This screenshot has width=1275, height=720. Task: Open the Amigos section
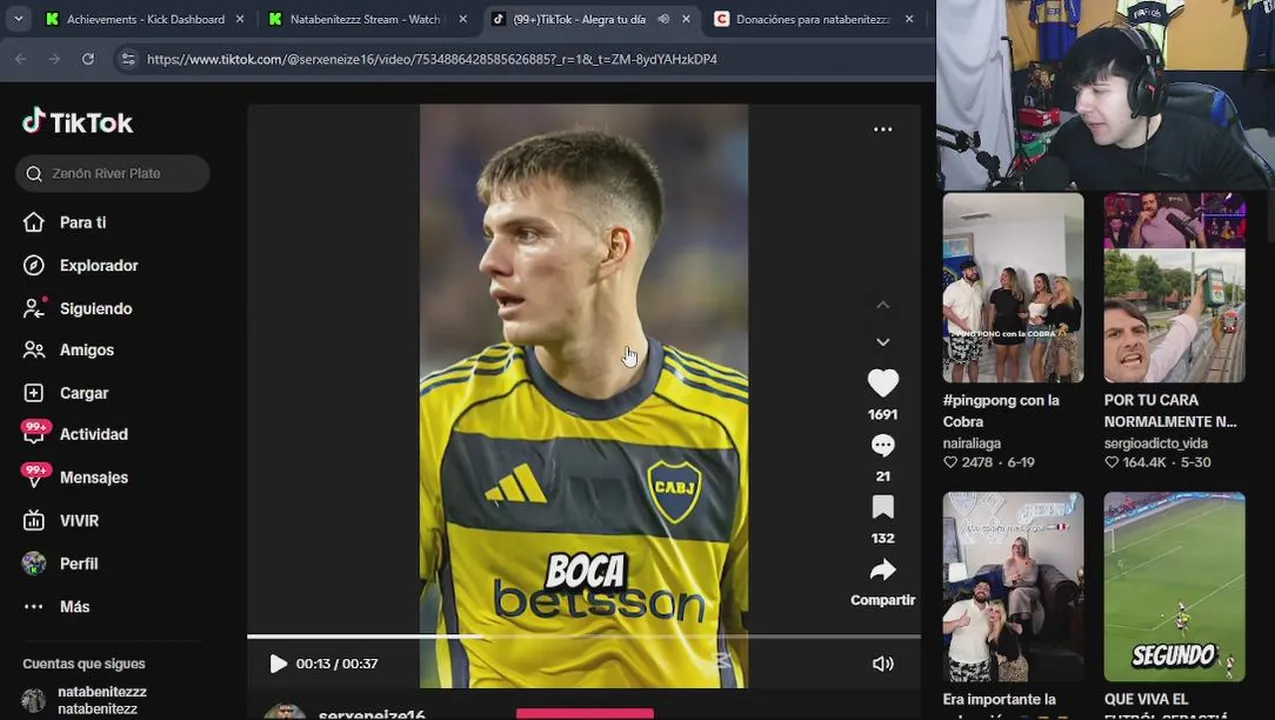(69, 350)
